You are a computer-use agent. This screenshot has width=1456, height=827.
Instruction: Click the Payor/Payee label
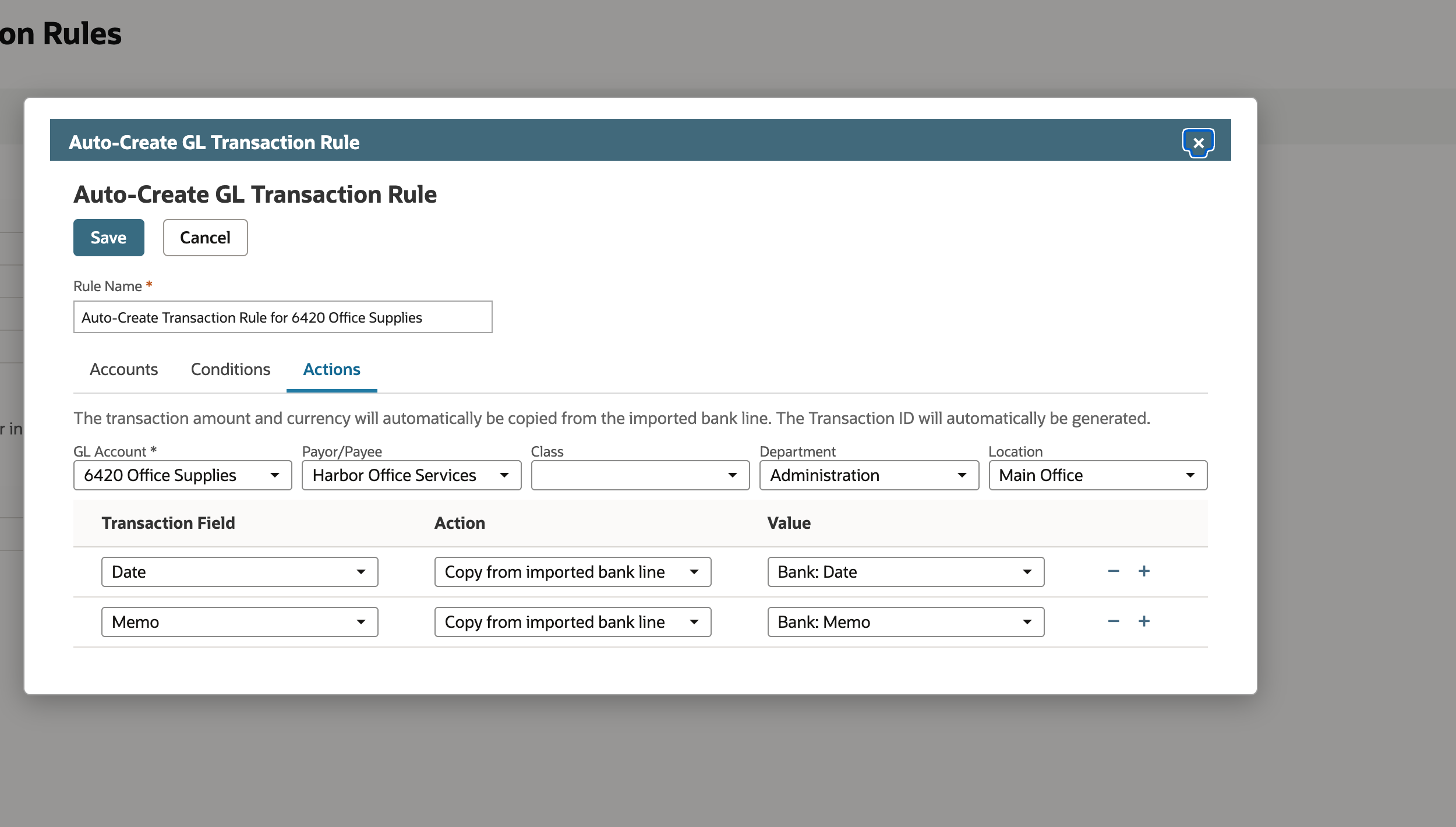342,451
